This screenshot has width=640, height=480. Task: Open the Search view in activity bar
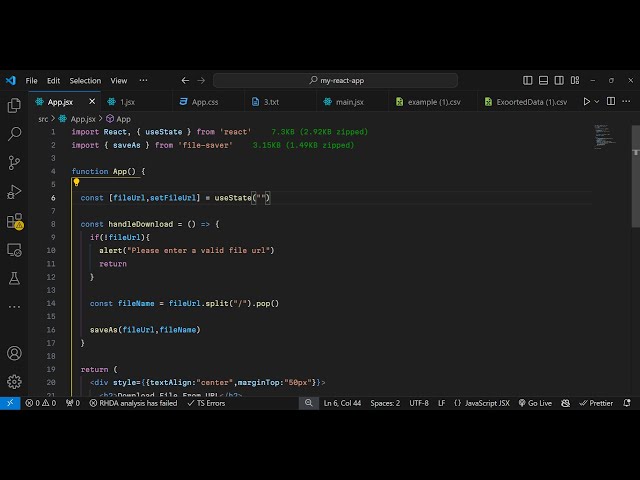(x=14, y=133)
